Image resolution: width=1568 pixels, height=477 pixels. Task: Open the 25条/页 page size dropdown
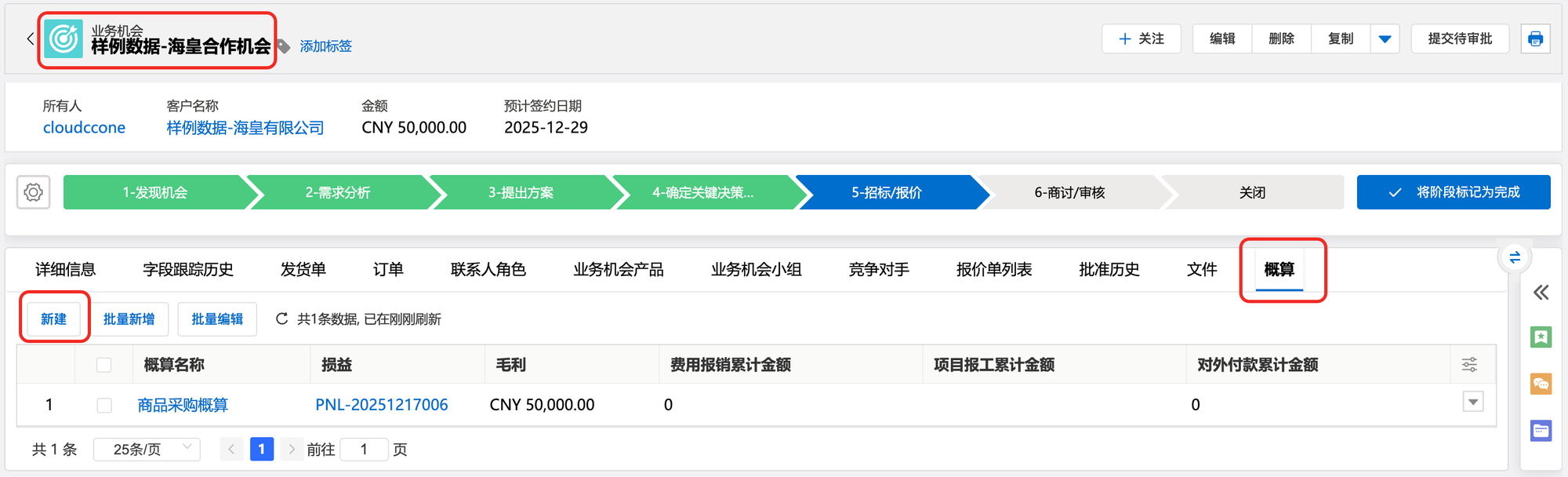tap(147, 450)
